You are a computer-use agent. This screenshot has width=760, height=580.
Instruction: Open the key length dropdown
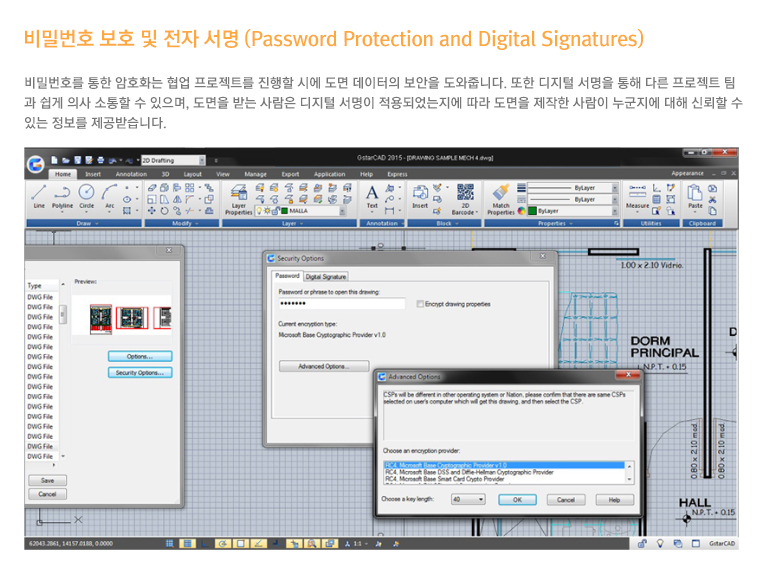click(x=467, y=499)
